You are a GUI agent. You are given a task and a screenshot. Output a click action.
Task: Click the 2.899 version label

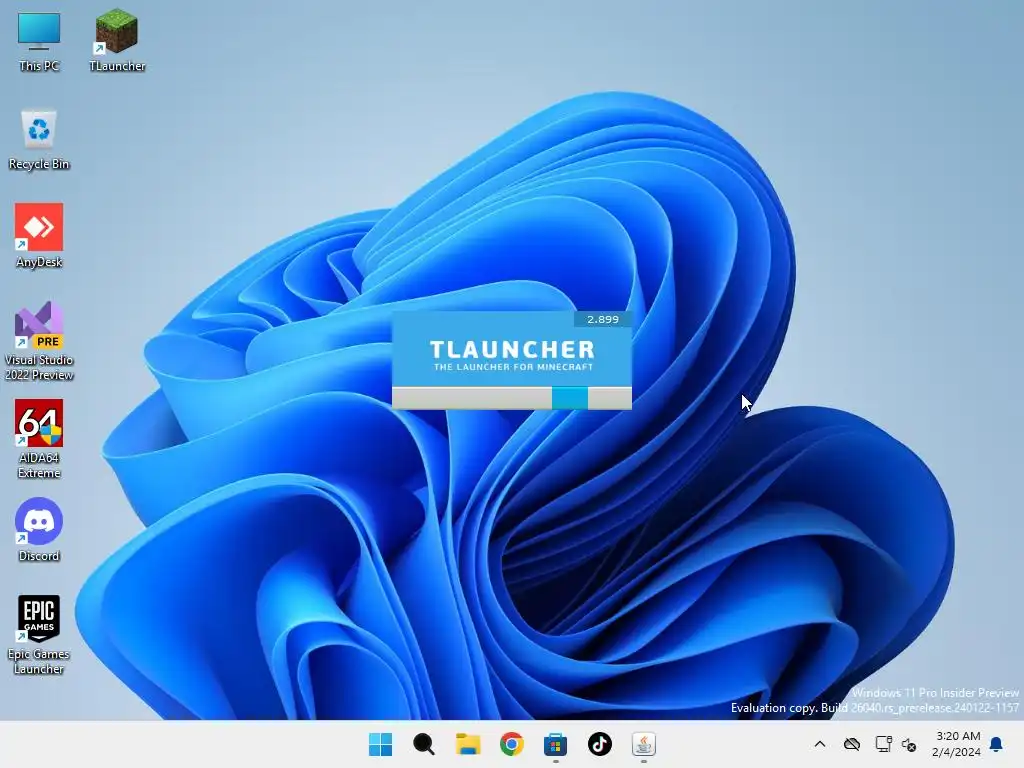pyautogui.click(x=602, y=319)
